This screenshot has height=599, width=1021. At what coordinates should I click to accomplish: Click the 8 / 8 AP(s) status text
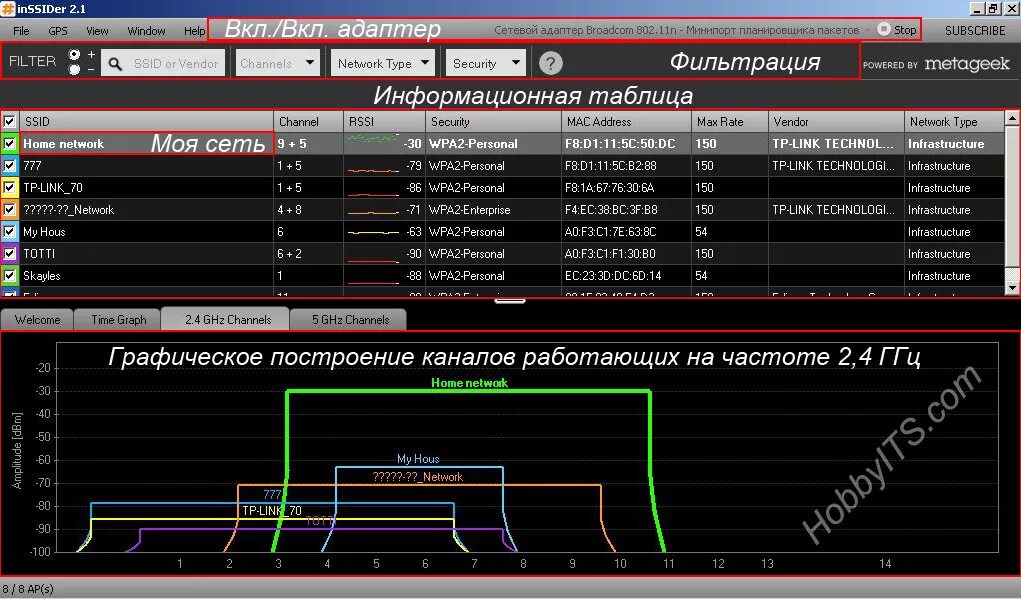[x=28, y=589]
